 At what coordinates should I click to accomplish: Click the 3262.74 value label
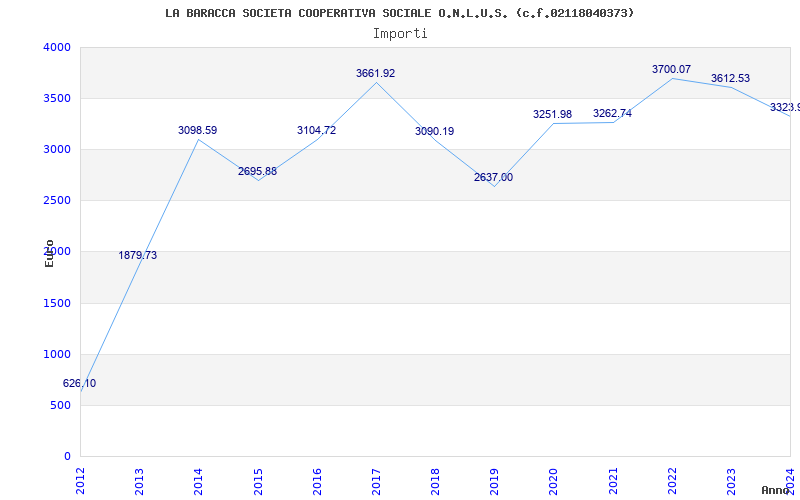612,113
